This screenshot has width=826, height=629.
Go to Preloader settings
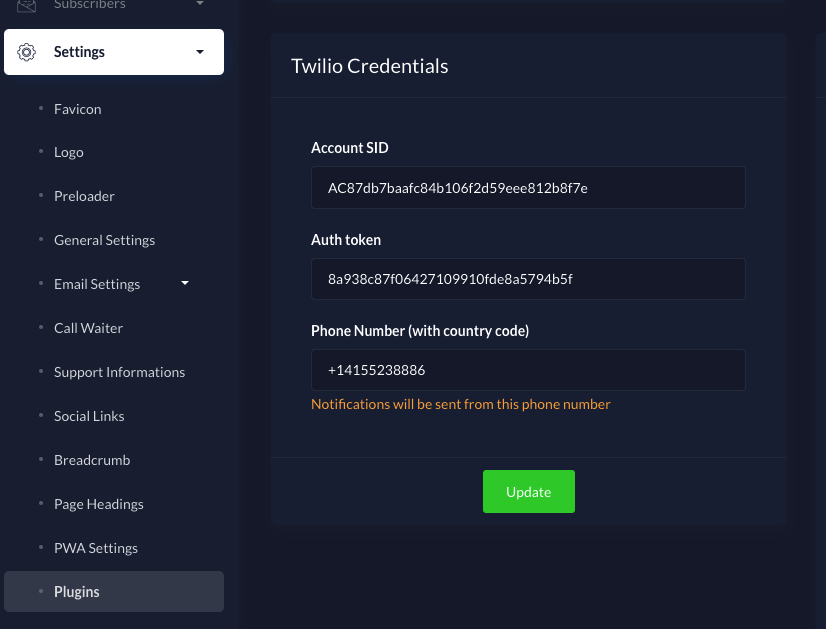click(x=84, y=196)
